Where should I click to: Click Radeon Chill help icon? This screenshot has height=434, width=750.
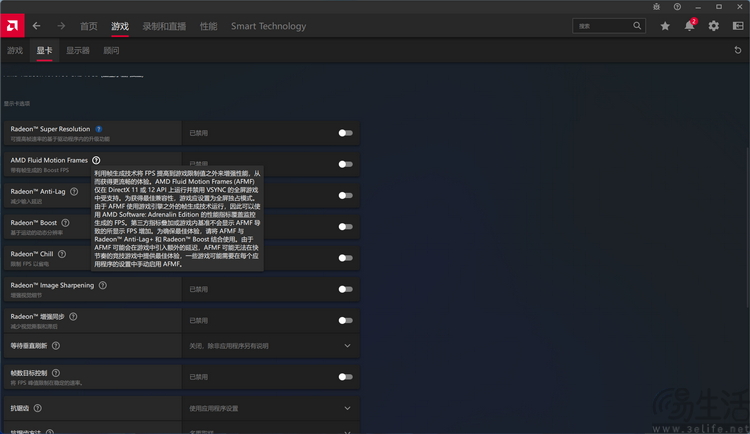[x=62, y=254]
